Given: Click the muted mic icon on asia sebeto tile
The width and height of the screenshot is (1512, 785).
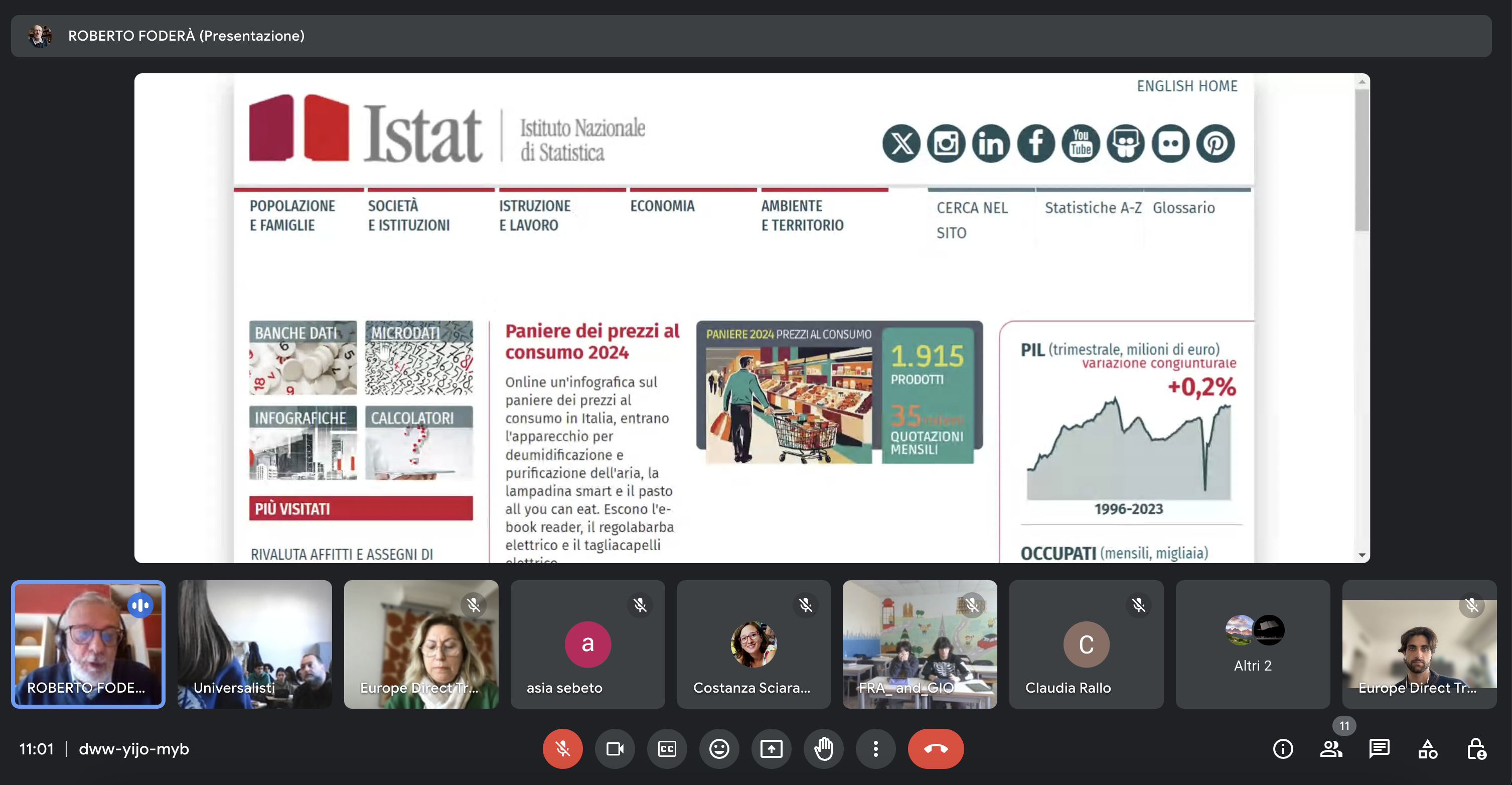Looking at the screenshot, I should (640, 605).
